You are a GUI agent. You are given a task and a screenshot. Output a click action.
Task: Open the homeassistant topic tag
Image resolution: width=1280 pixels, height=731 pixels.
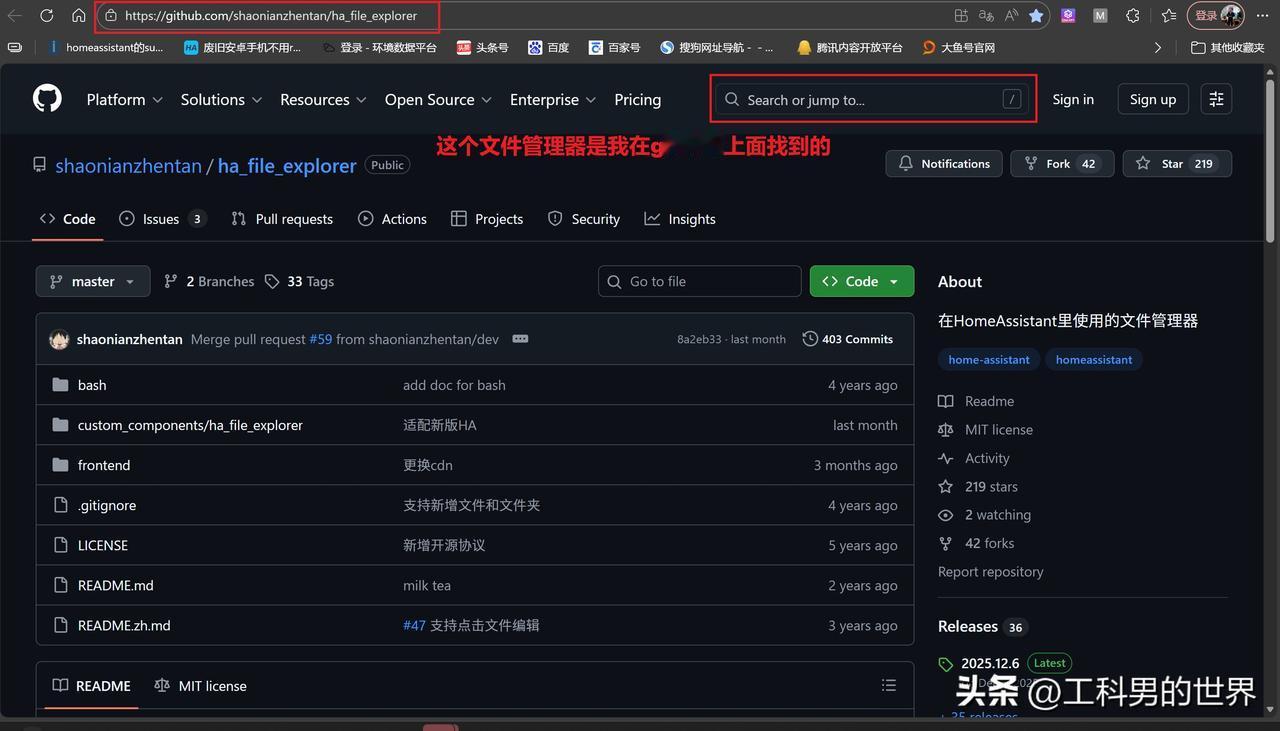point(1094,359)
